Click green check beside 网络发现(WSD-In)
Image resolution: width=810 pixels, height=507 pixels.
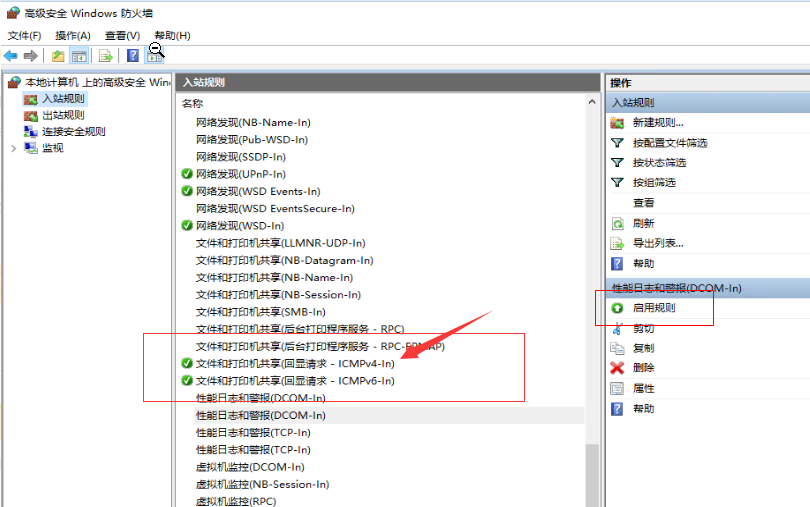tap(187, 226)
